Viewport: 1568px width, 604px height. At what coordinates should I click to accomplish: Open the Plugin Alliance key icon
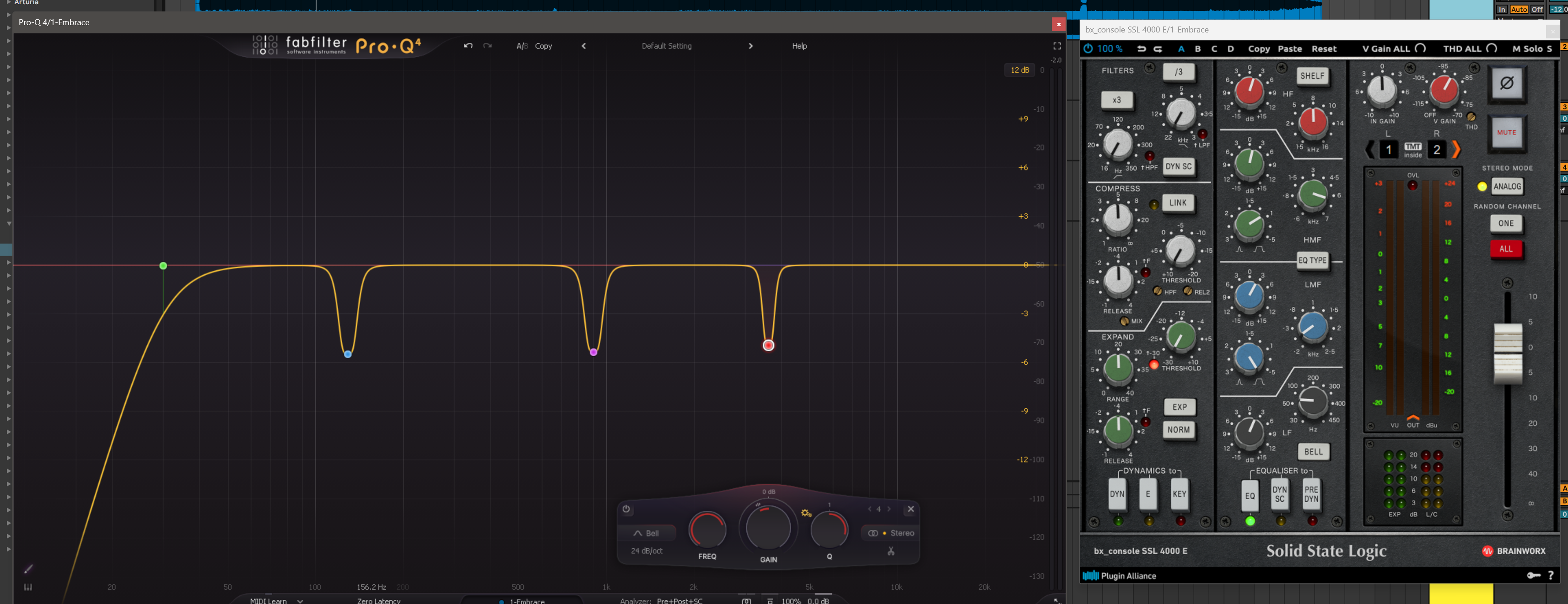(1533, 575)
